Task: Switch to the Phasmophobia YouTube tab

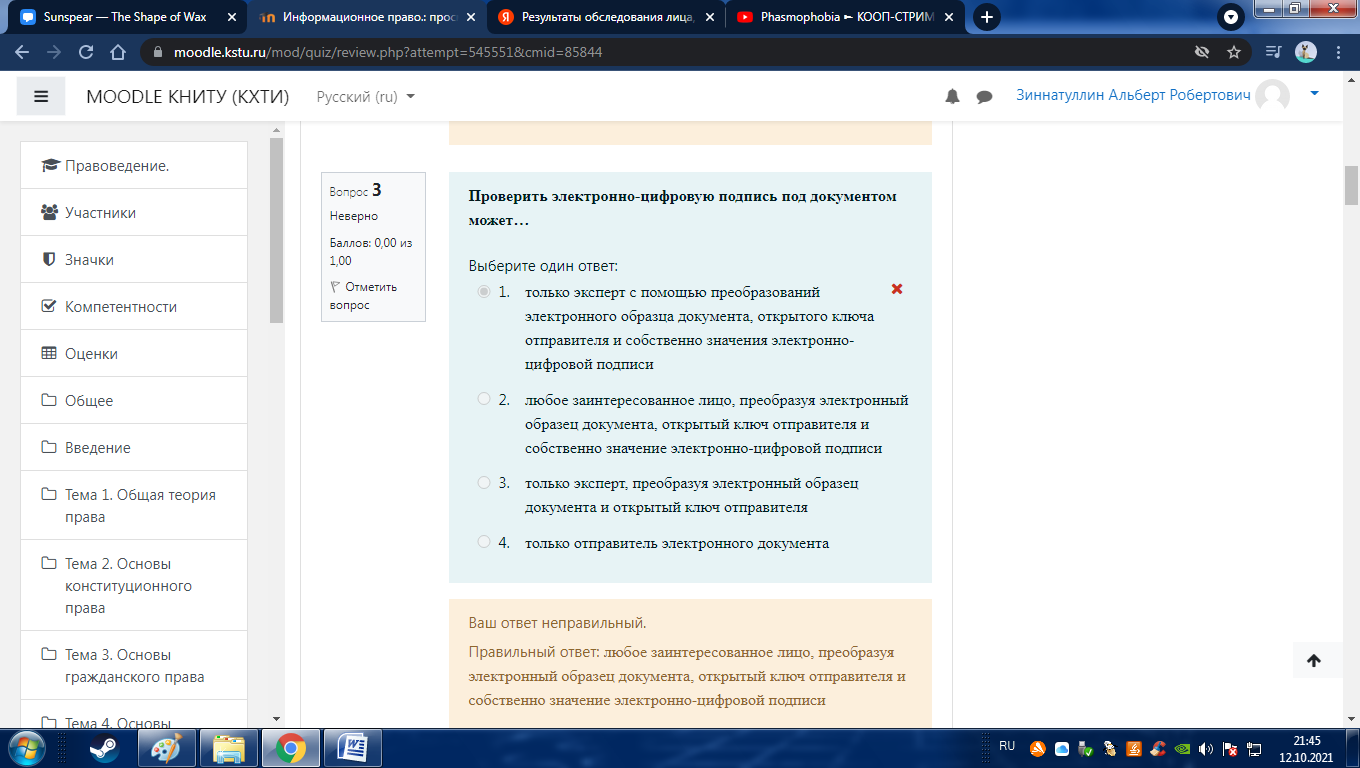Action: pyautogui.click(x=843, y=17)
